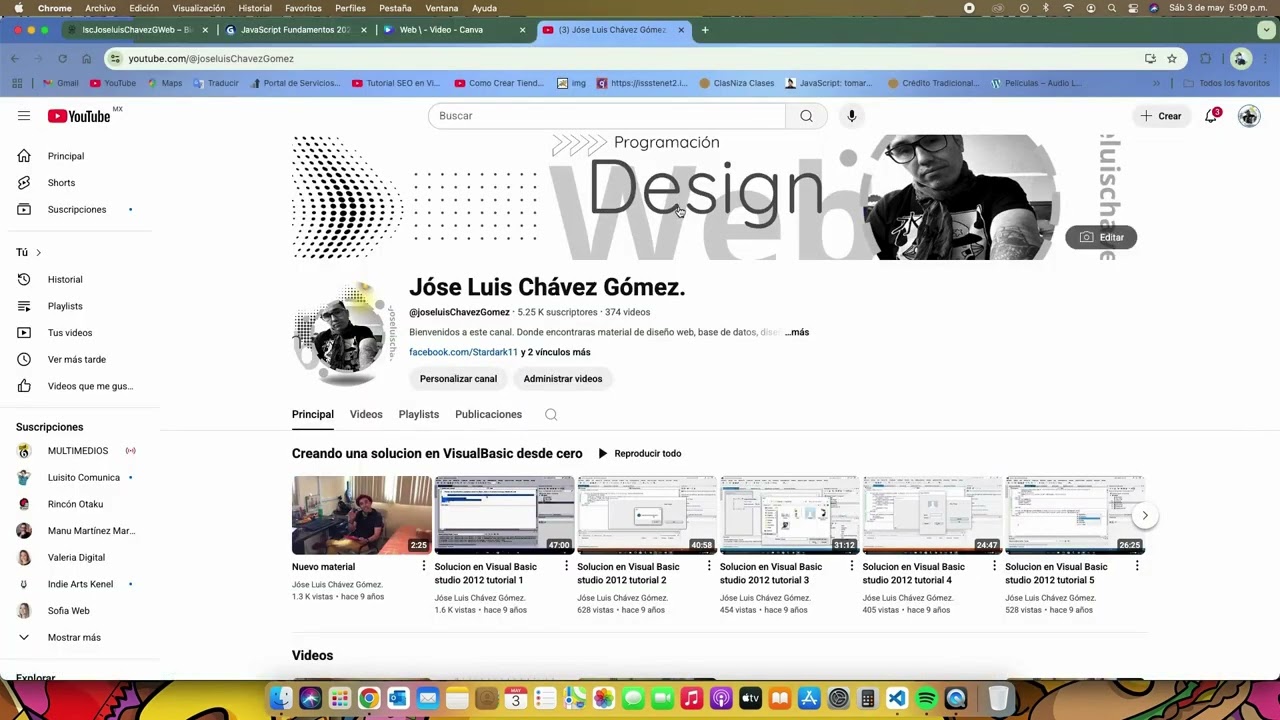Open the account avatar menu
The image size is (1280, 720).
point(1249,116)
